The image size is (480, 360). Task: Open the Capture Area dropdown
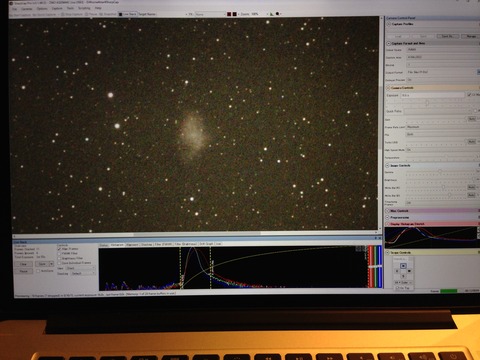click(x=443, y=57)
